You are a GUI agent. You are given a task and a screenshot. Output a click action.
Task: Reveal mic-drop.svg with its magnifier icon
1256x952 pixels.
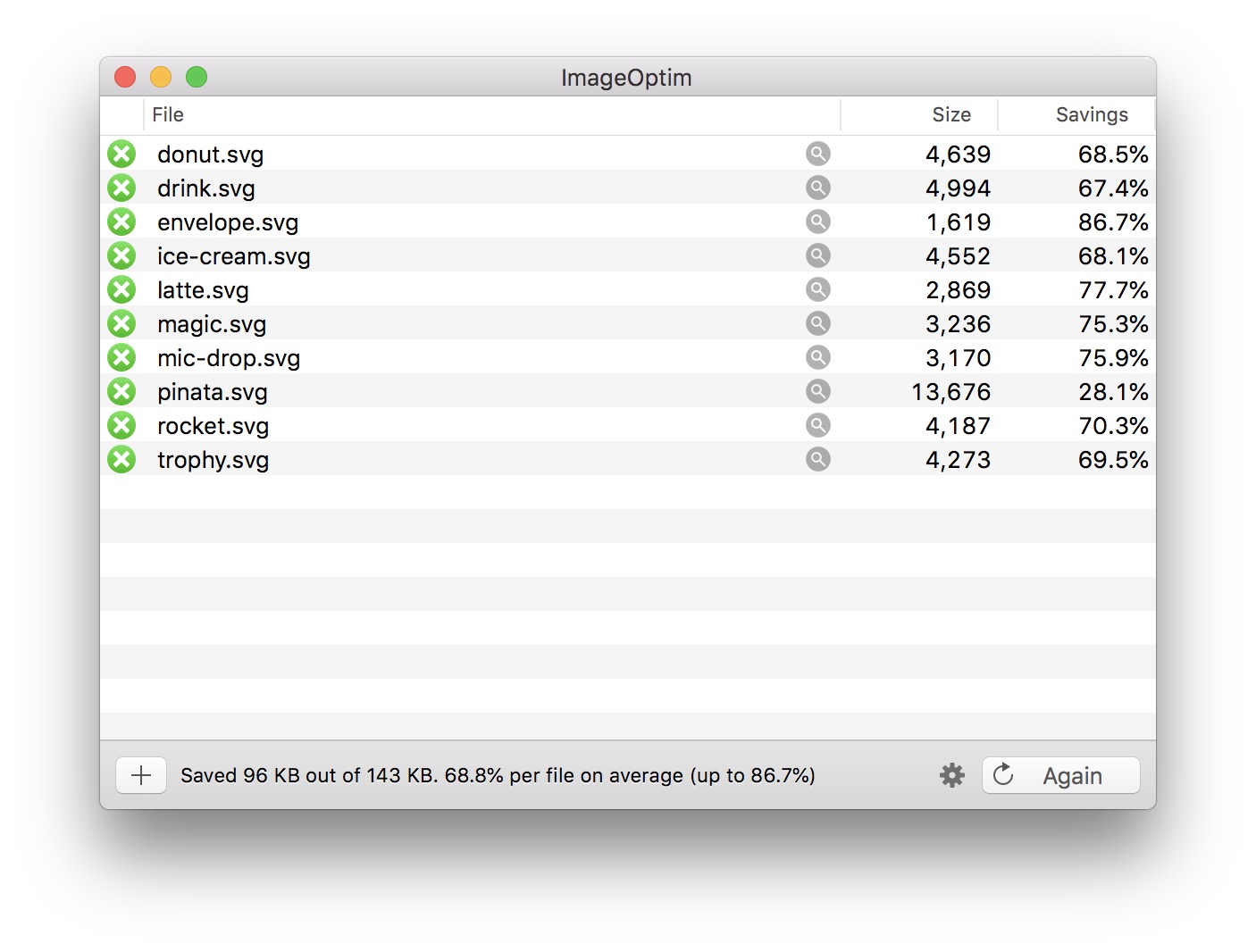coord(817,357)
